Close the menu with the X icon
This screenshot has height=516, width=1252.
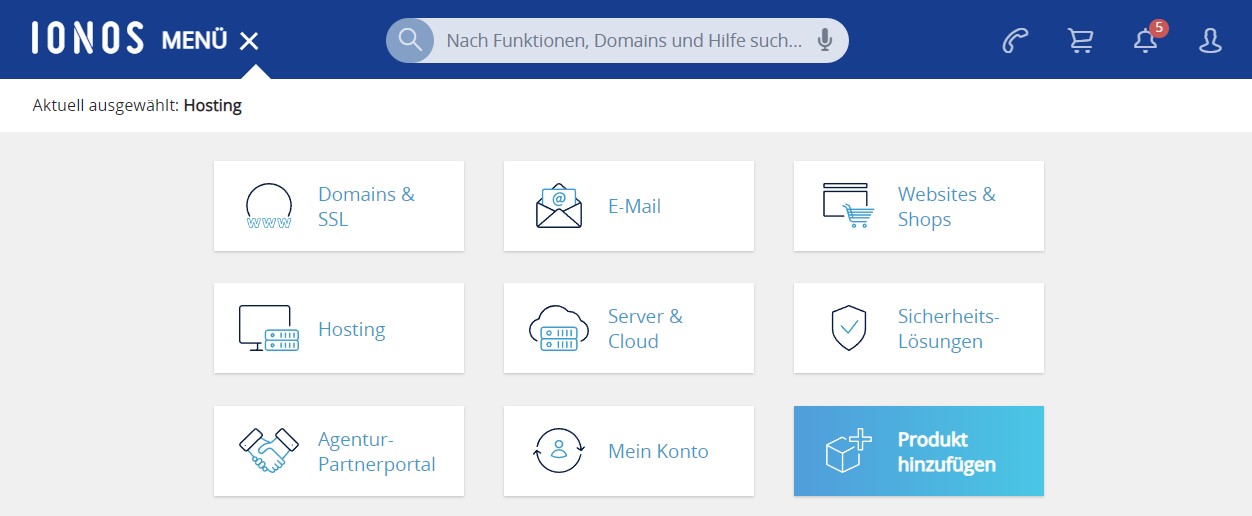coord(249,41)
